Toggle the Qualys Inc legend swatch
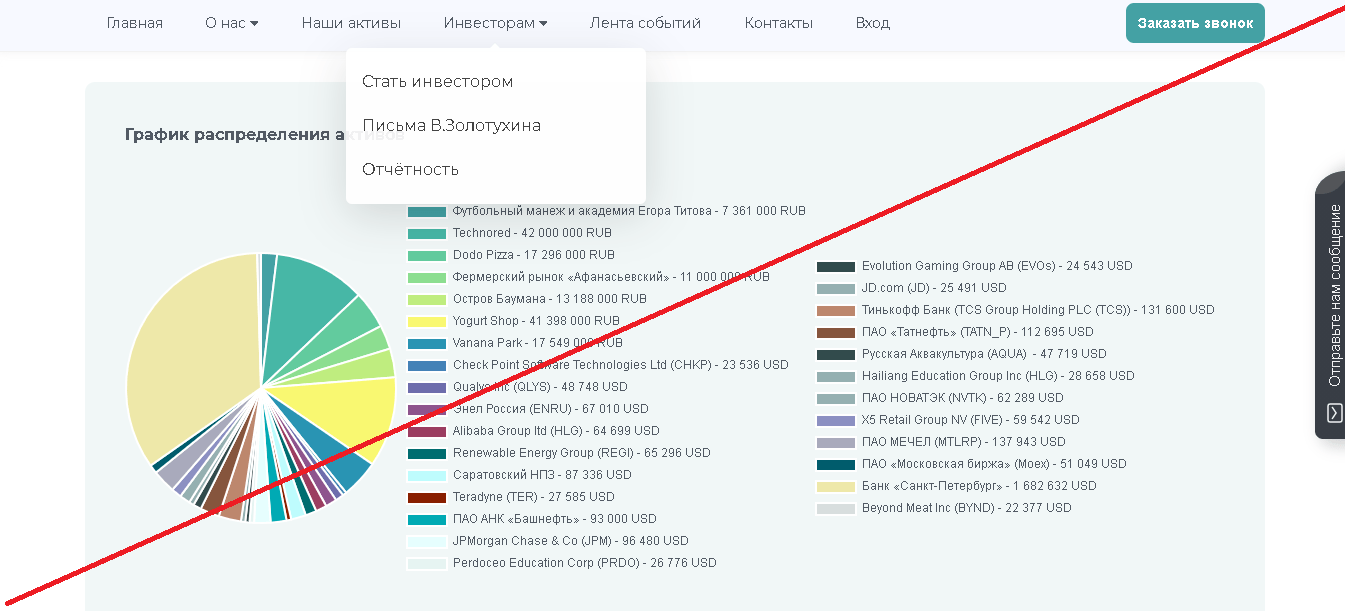The width and height of the screenshot is (1345, 611). click(427, 387)
